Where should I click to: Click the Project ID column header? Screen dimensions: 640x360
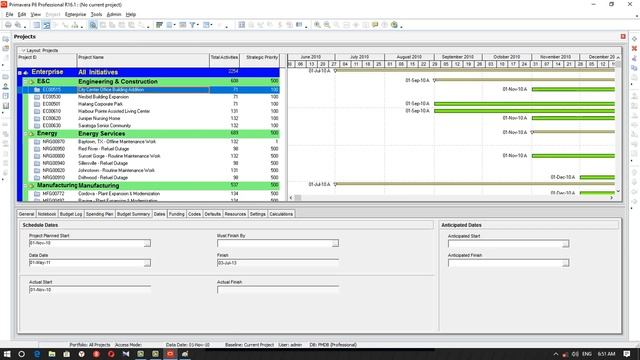tap(47, 60)
